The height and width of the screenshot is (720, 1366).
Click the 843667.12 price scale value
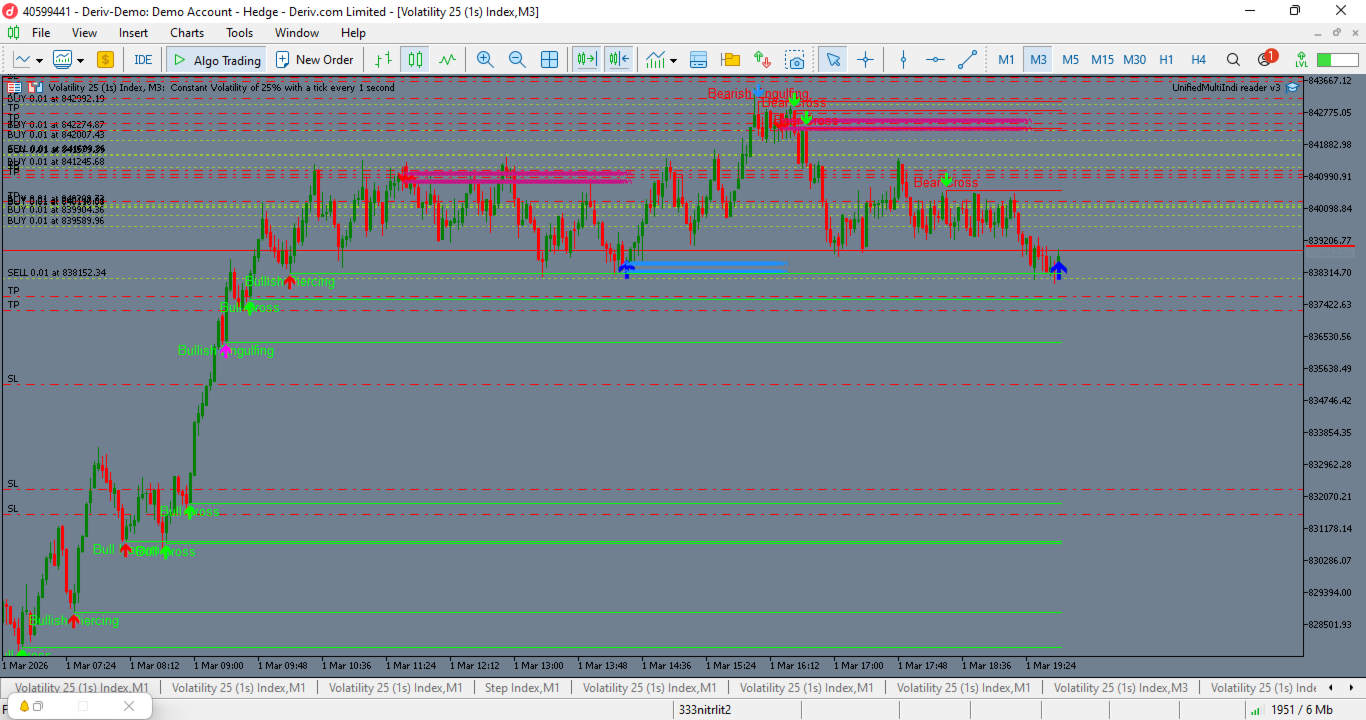(1330, 81)
